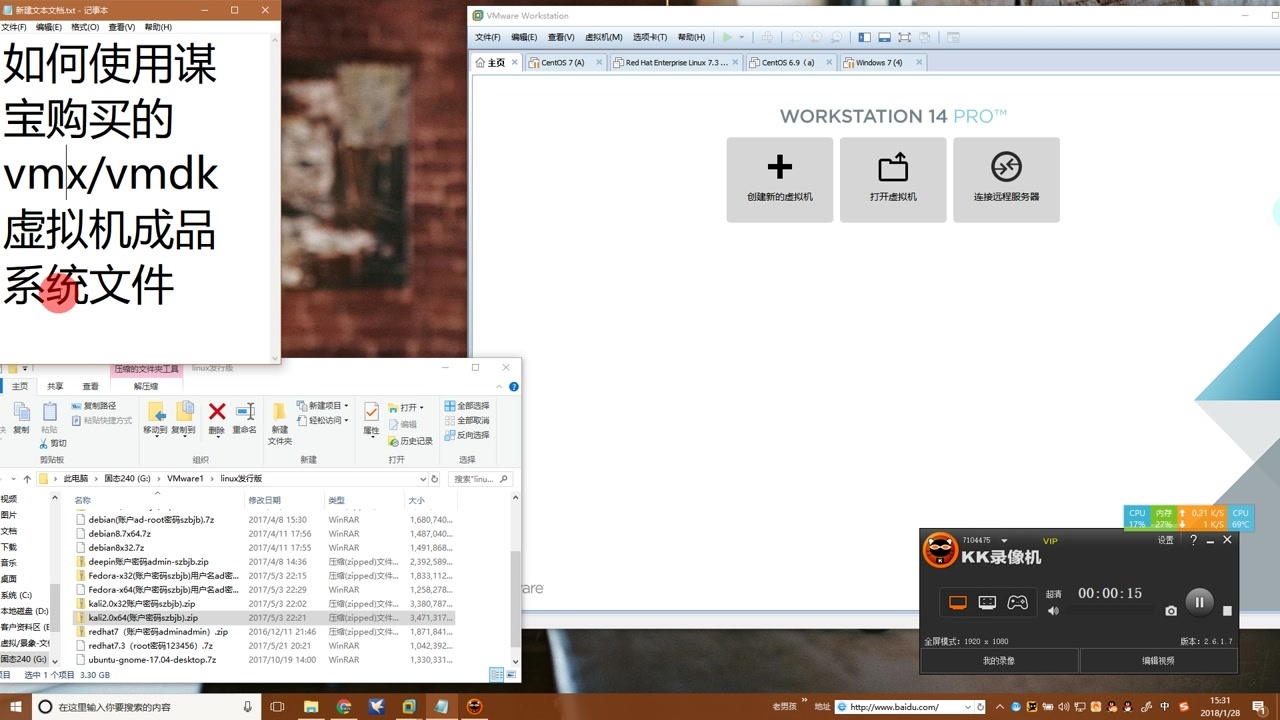Click the Copy Path item in Explorer ribbon

(94, 406)
